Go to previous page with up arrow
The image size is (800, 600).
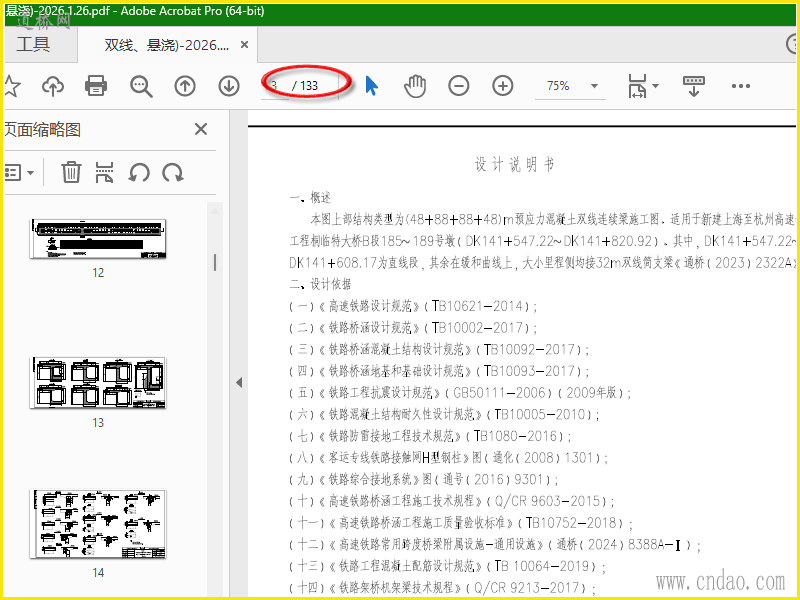(x=185, y=86)
